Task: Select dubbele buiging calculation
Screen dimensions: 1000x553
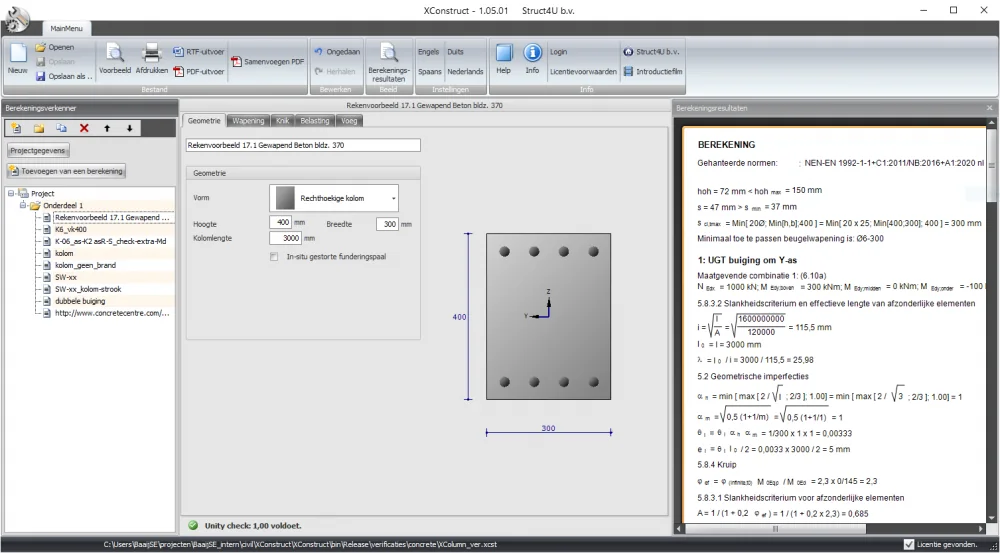Action: [80, 301]
